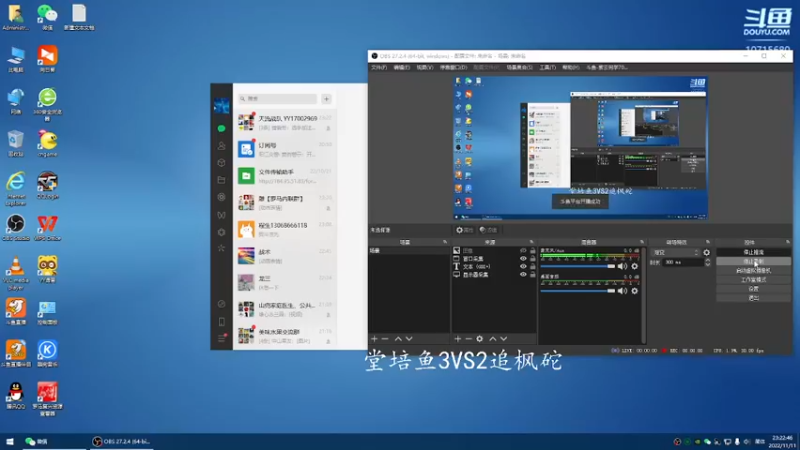The image size is (800, 450).
Task: Move source down with arrow icon
Action: [504, 339]
